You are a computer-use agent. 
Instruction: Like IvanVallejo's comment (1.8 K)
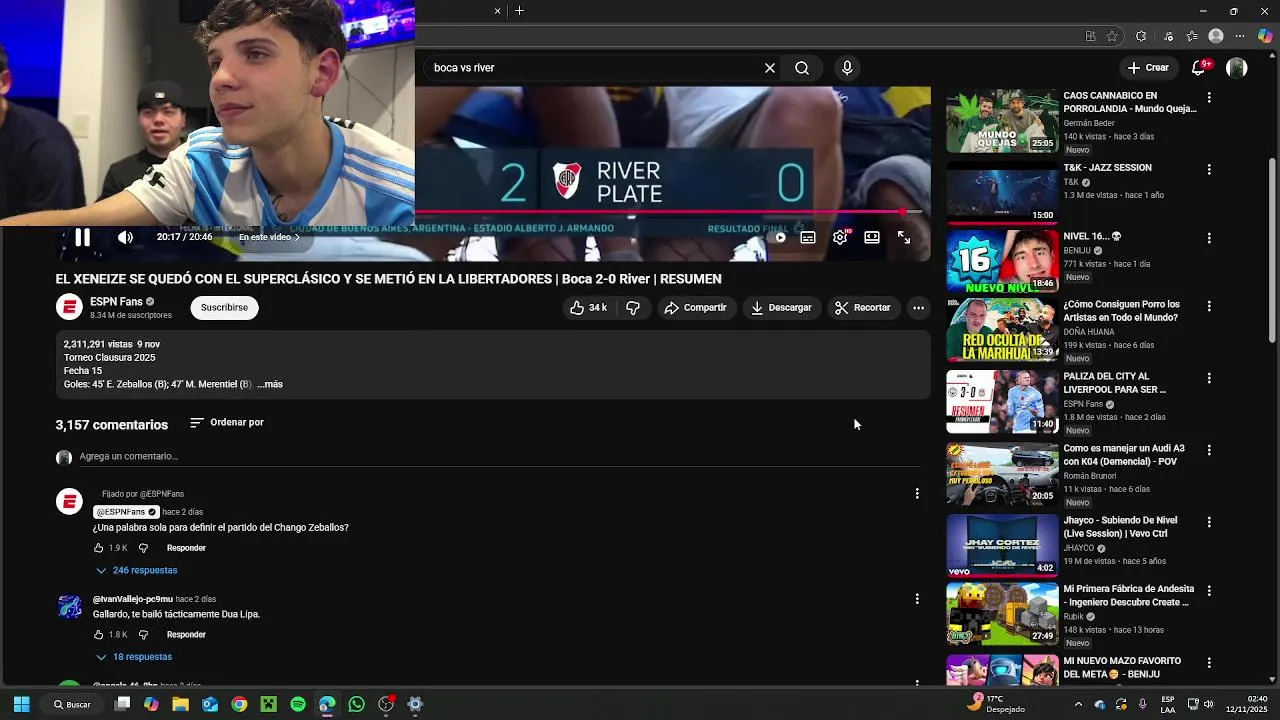99,635
